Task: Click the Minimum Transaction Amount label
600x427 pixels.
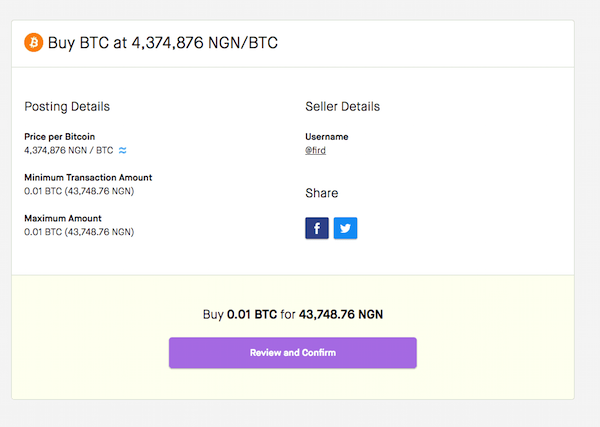Action: pos(88,178)
